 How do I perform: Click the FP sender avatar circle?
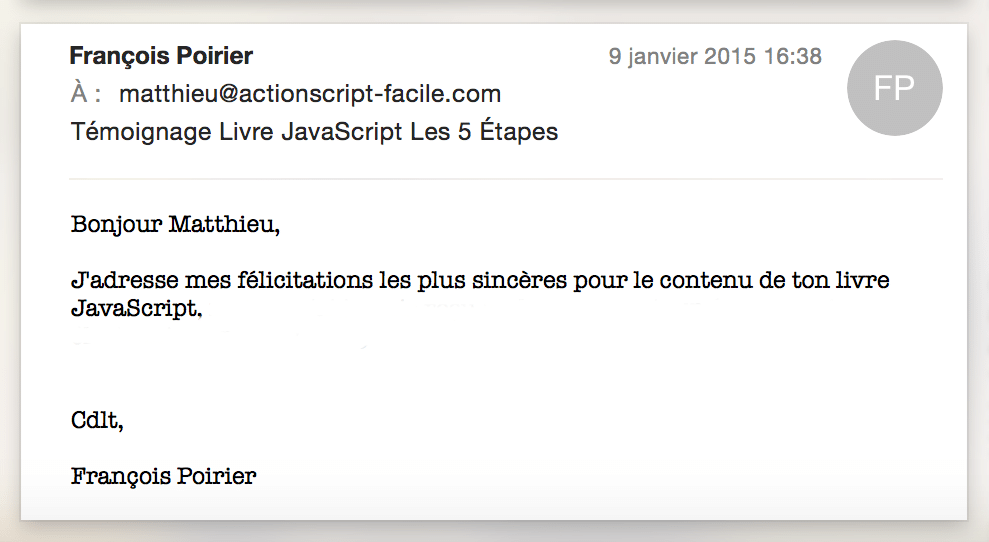pos(894,88)
